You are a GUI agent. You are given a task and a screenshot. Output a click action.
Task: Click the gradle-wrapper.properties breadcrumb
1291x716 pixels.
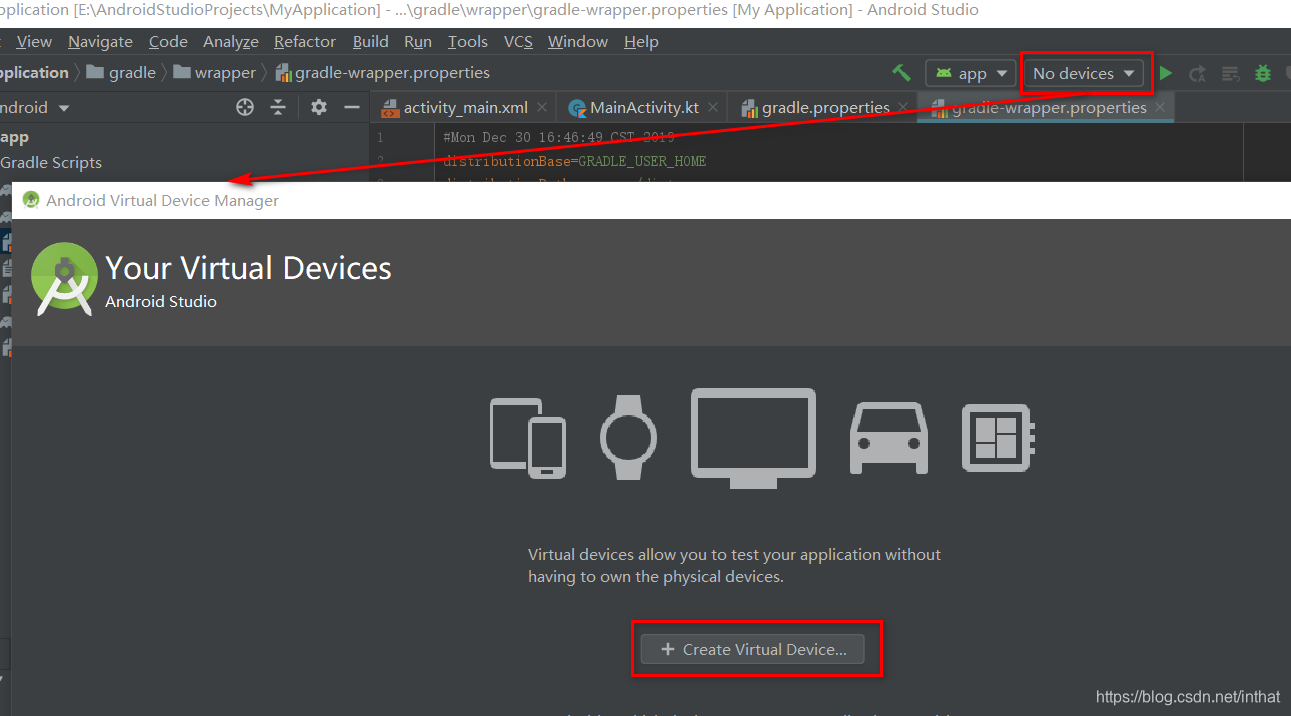tap(382, 72)
